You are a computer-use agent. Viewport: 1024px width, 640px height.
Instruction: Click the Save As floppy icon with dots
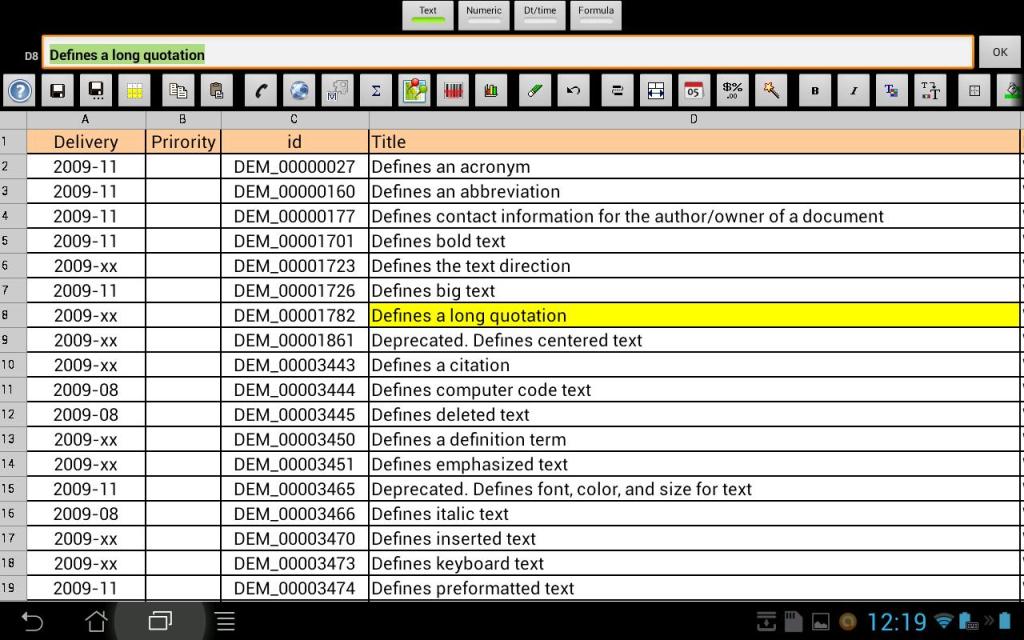click(x=96, y=91)
